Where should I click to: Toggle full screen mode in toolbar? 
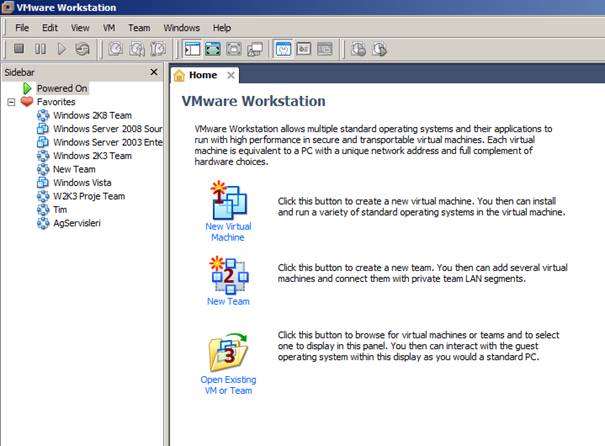pos(213,48)
